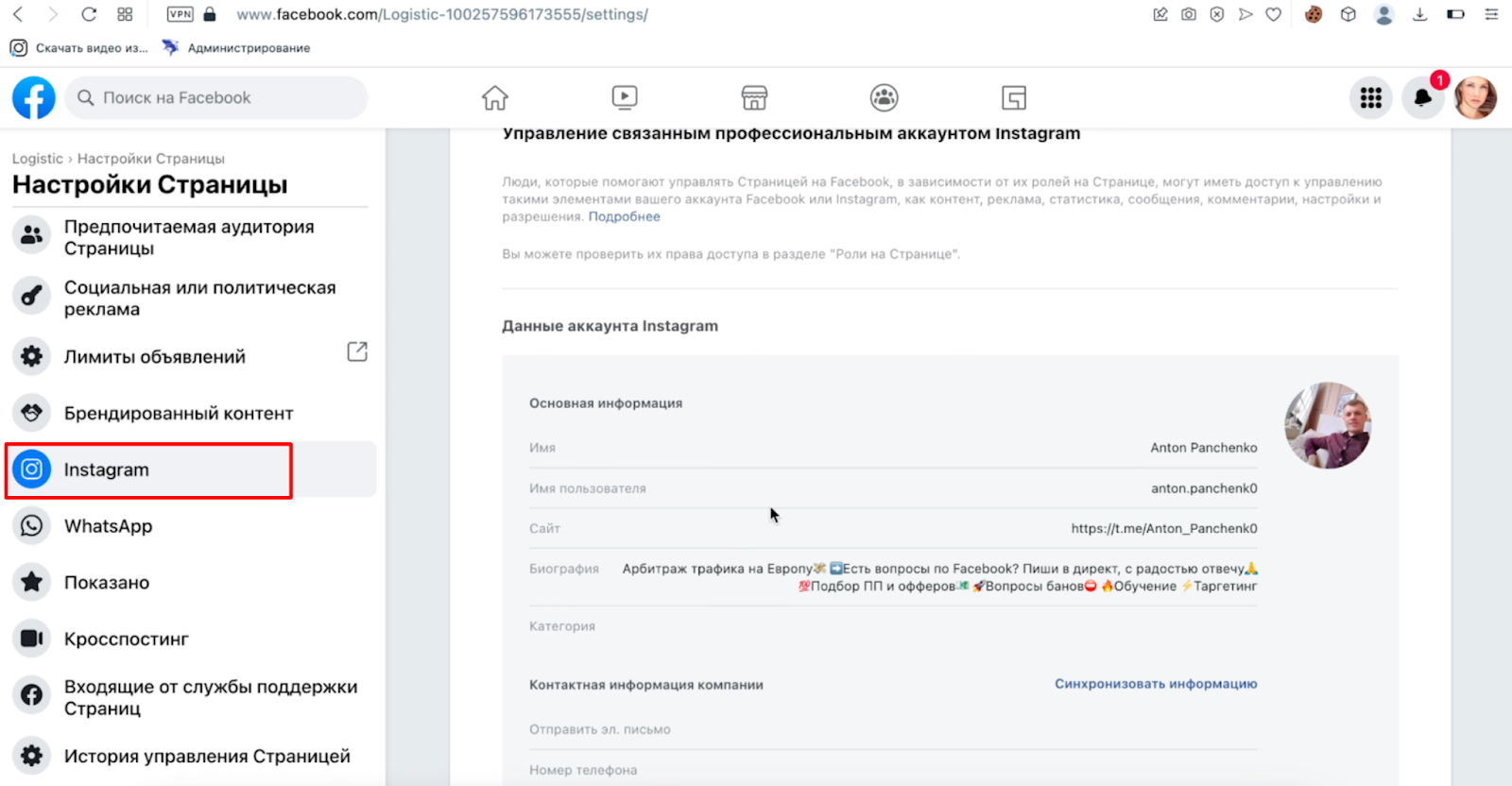Viewport: 1512px width, 786px height.
Task: Take a snapshot with the camera icon
Action: coord(1189,14)
